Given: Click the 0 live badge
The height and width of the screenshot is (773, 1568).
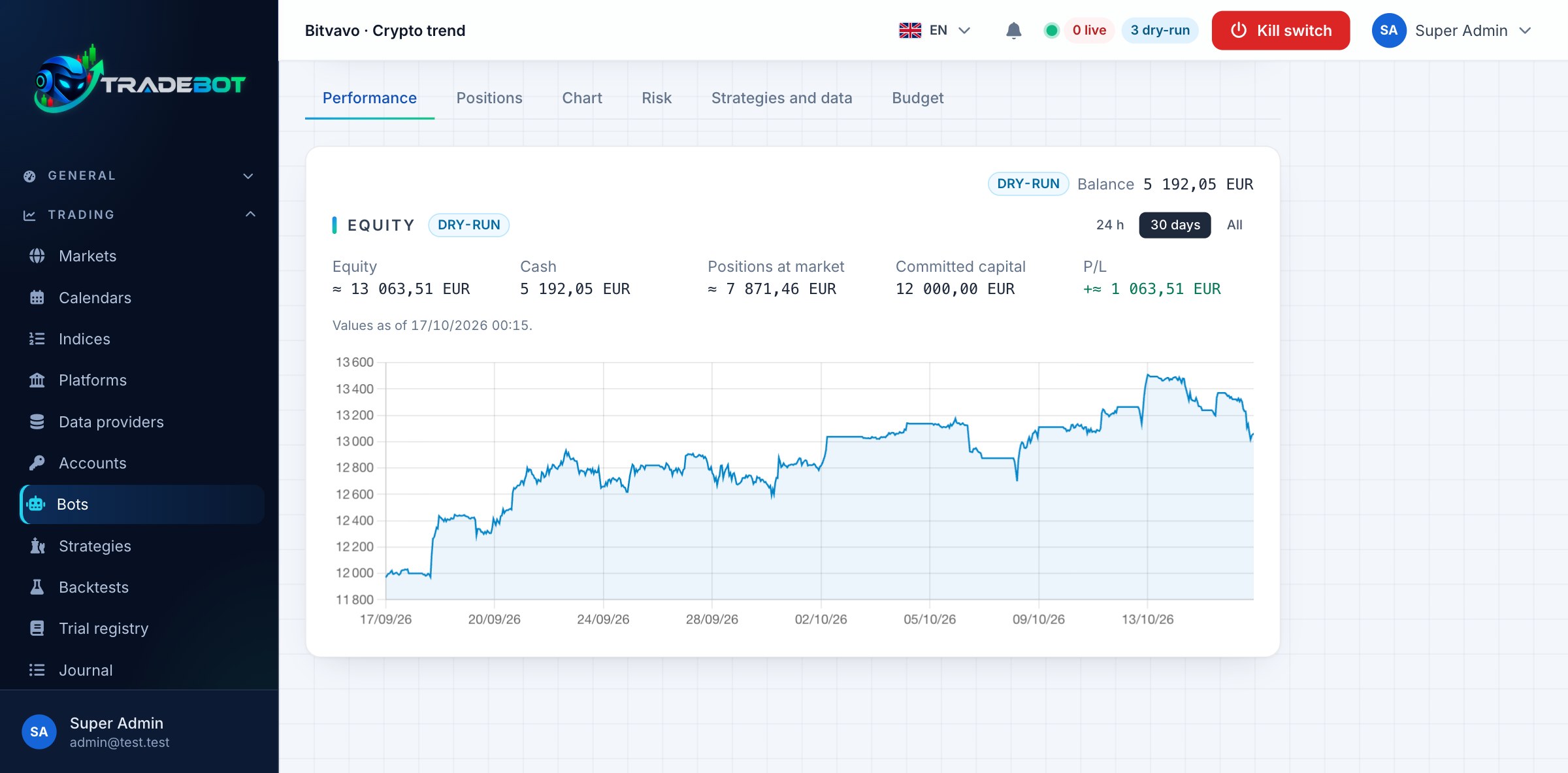Looking at the screenshot, I should pos(1089,31).
